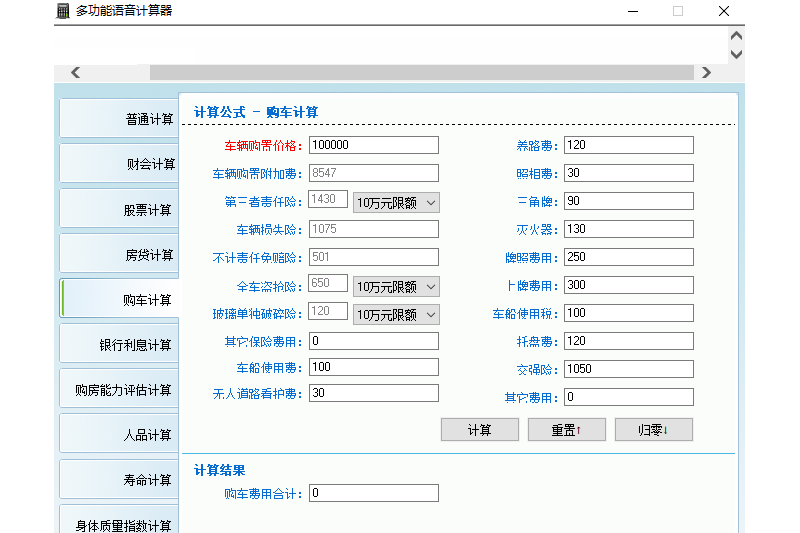Open the 身体质量指数计算 tab
This screenshot has height=533, width=800.
click(x=119, y=519)
